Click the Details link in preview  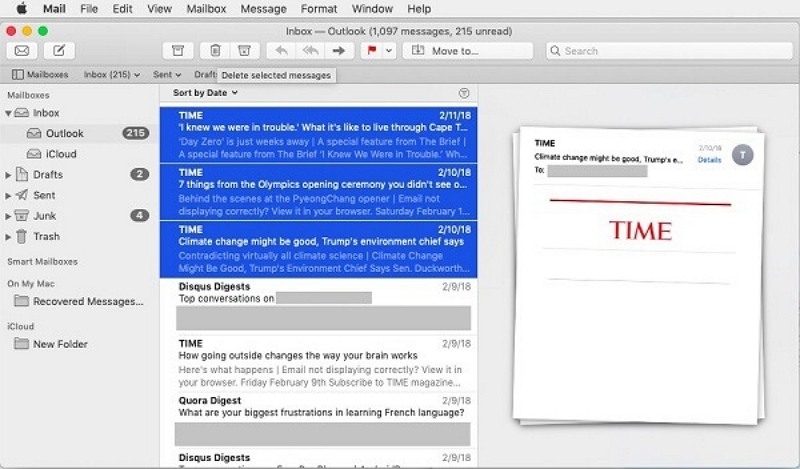click(709, 160)
